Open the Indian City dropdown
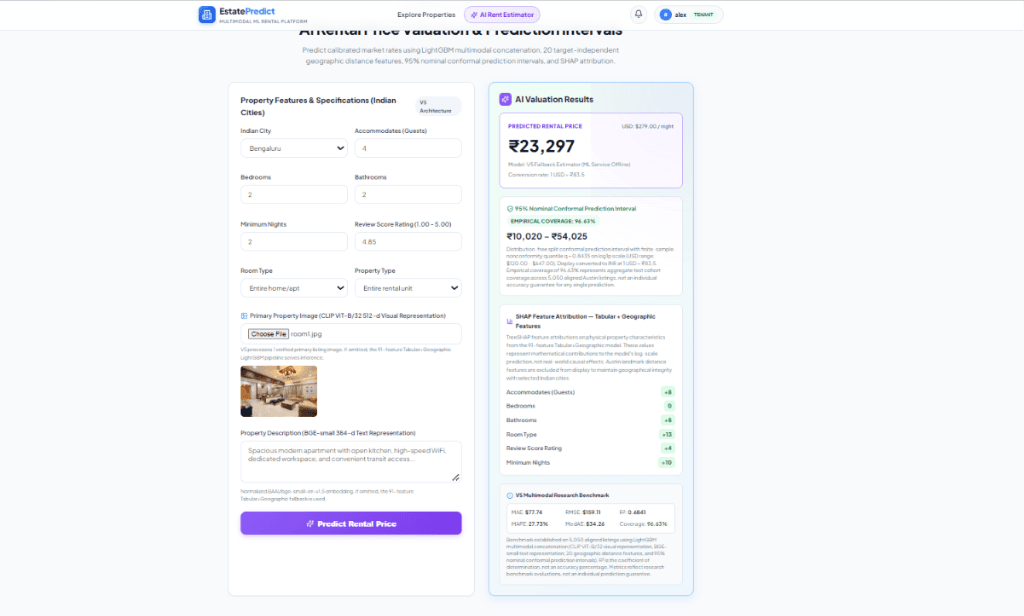The width and height of the screenshot is (1024, 616). point(294,148)
